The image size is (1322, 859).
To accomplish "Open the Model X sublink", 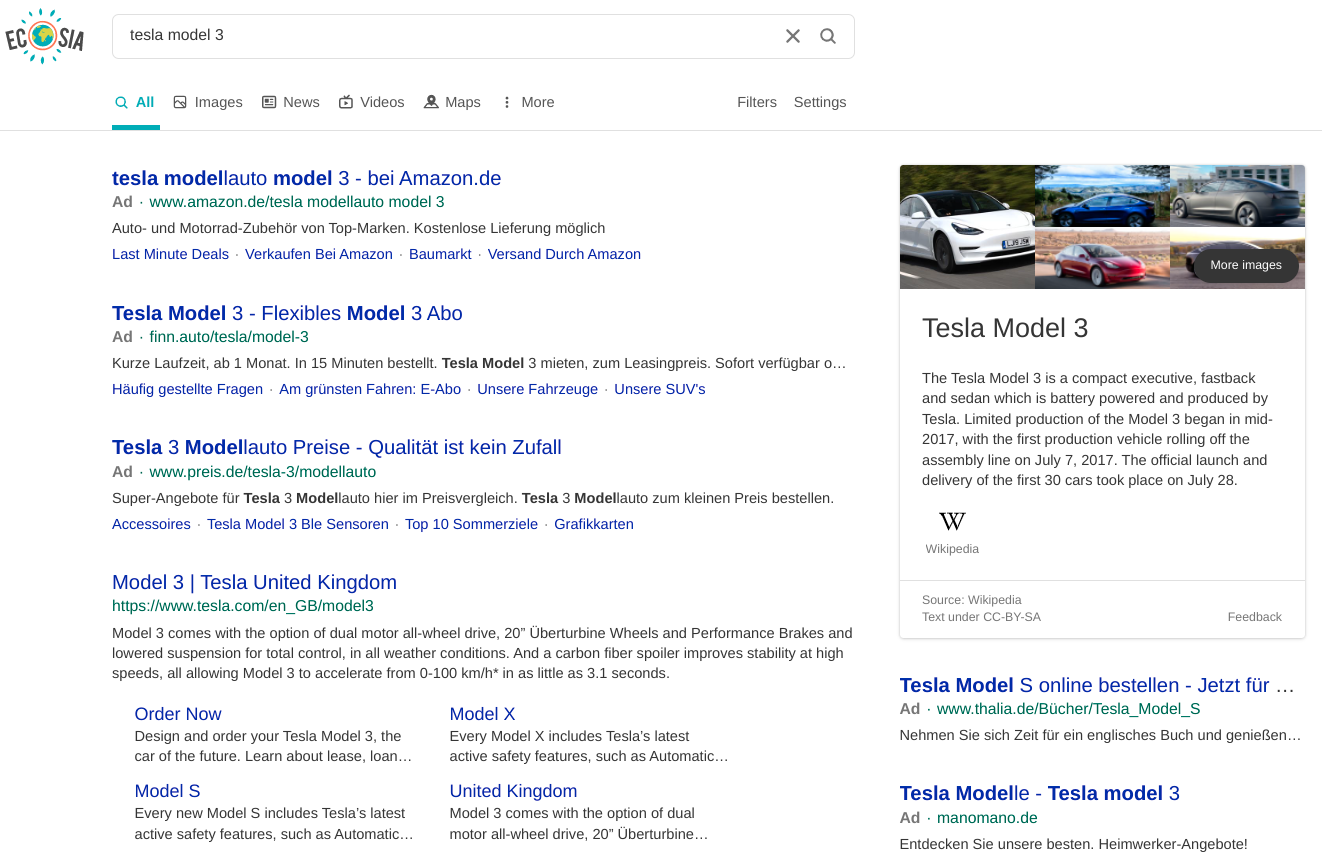I will 482,714.
